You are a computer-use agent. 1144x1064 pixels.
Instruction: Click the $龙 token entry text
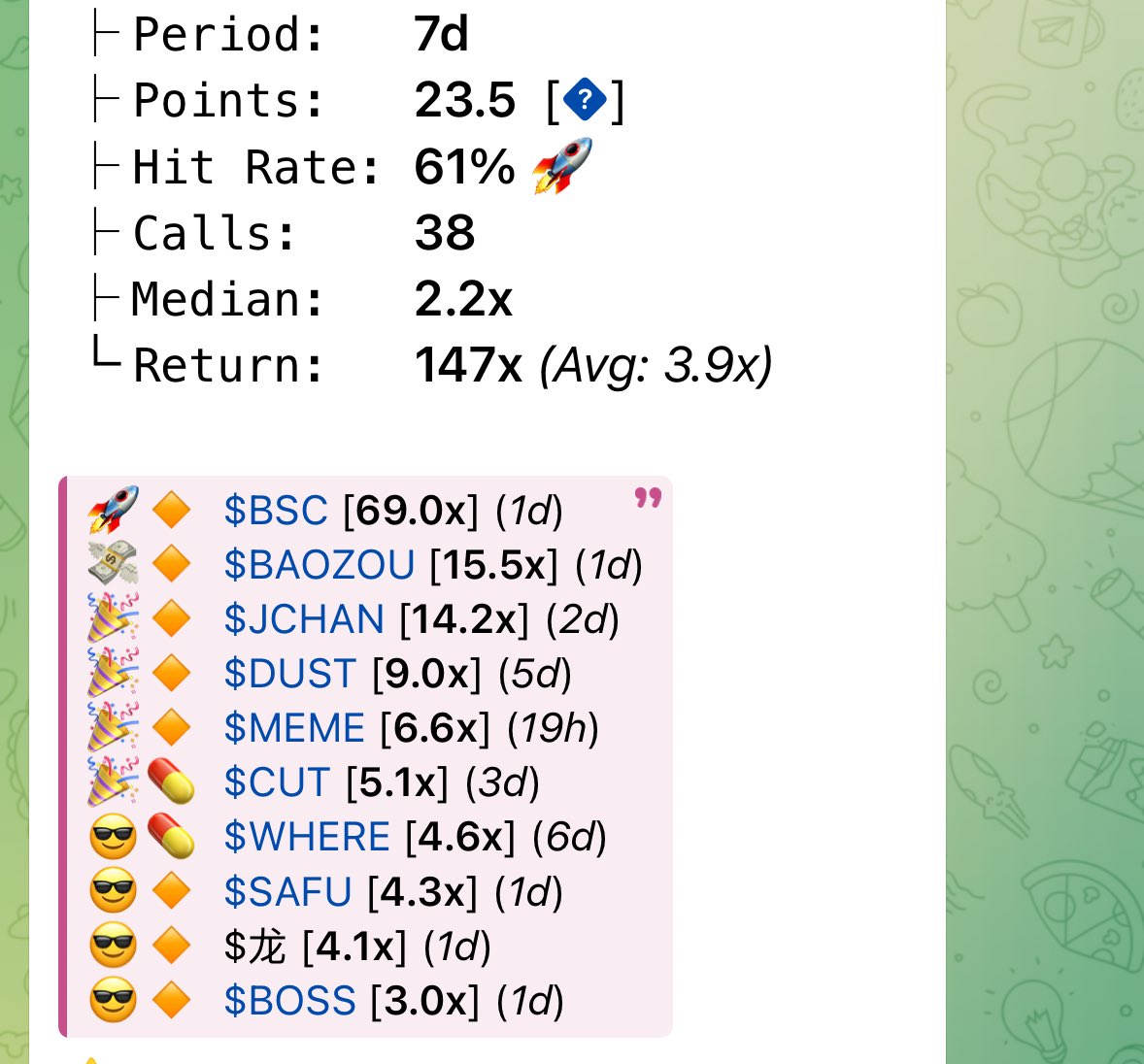tap(255, 946)
